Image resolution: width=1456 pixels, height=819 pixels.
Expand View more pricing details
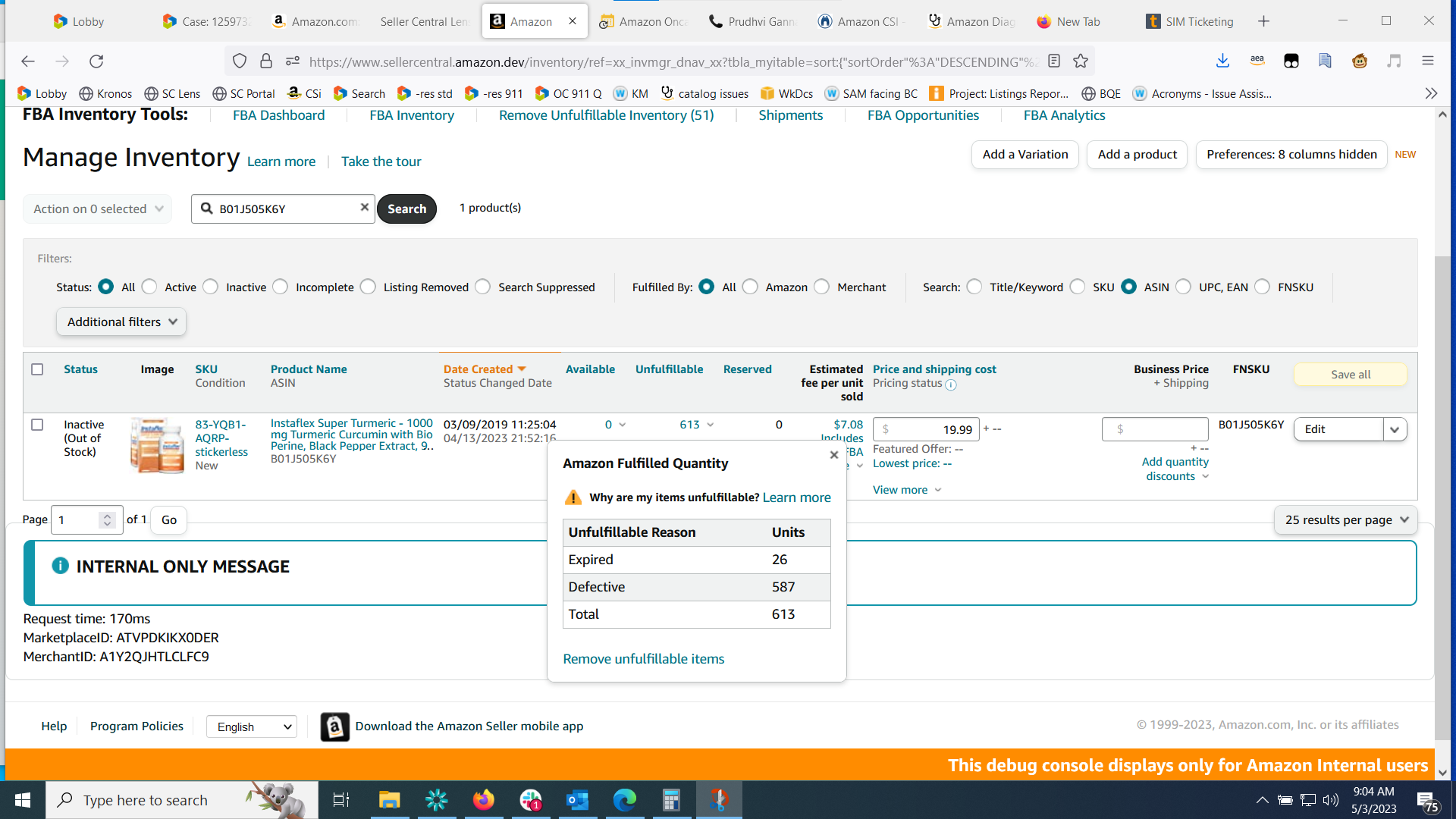coord(907,490)
